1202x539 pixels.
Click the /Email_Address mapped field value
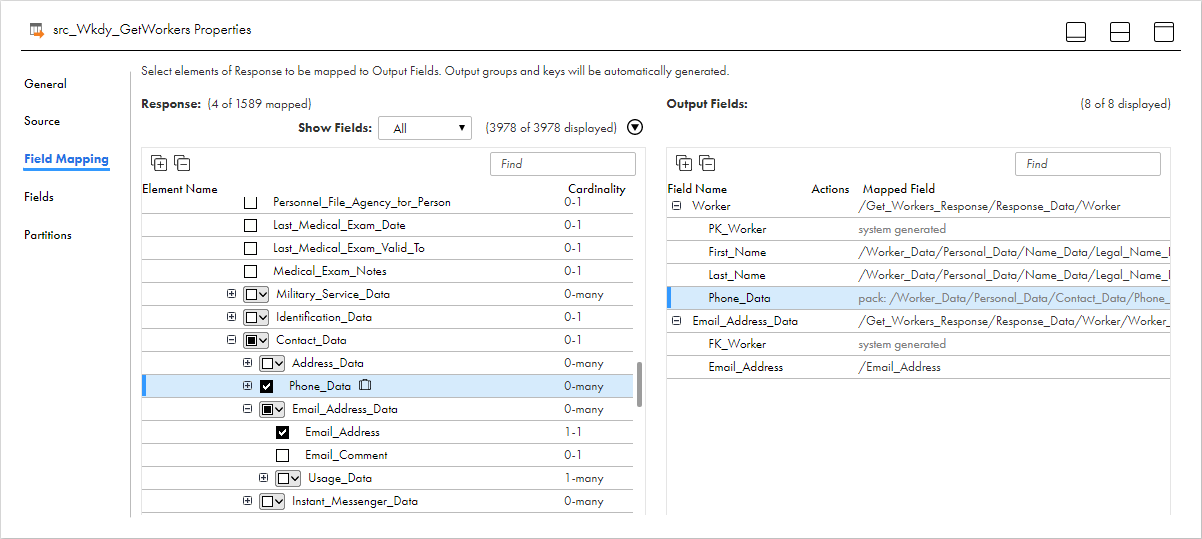(x=899, y=367)
